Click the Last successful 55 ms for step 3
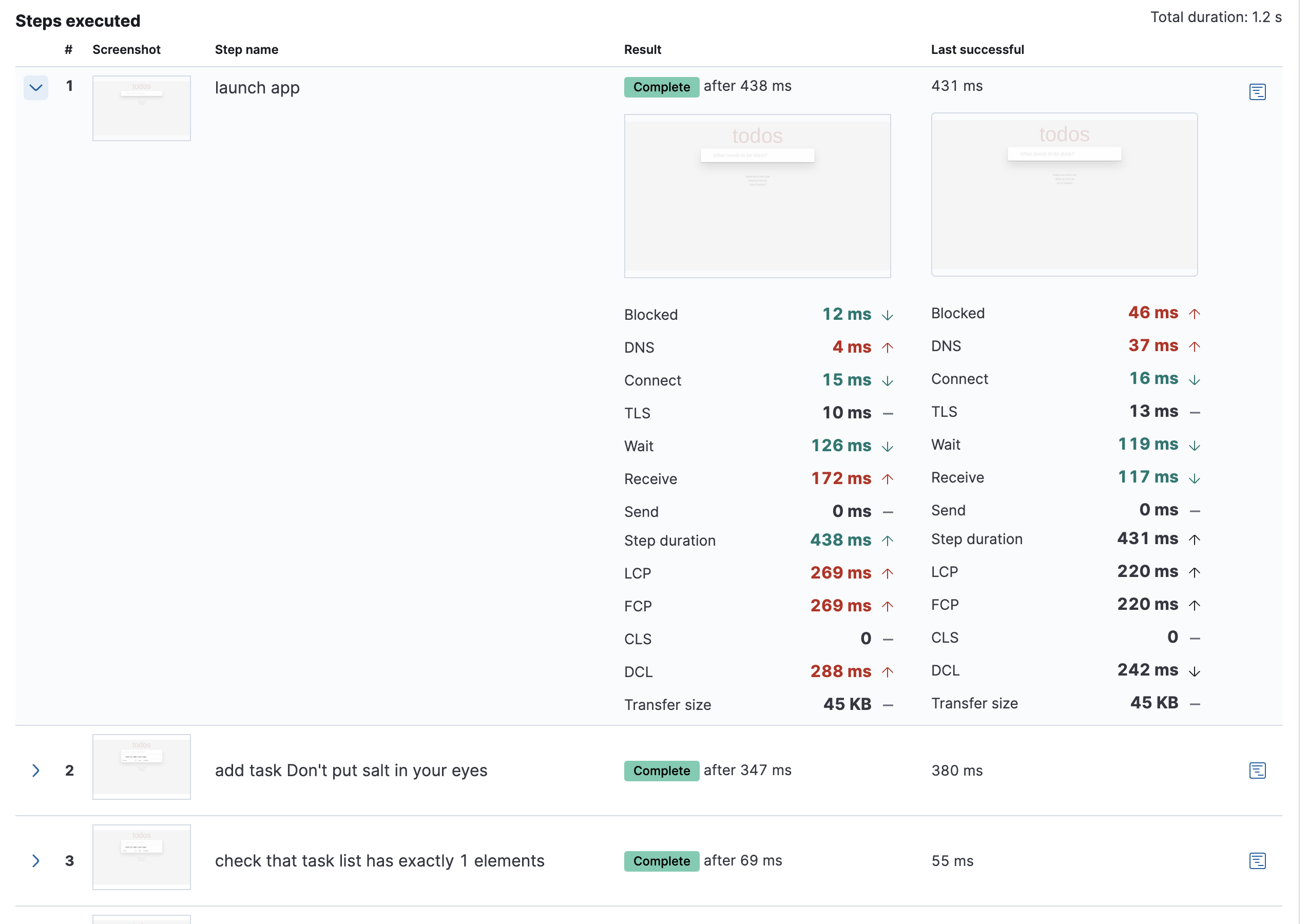Screen dimensions: 1308x924 [x=952, y=860]
